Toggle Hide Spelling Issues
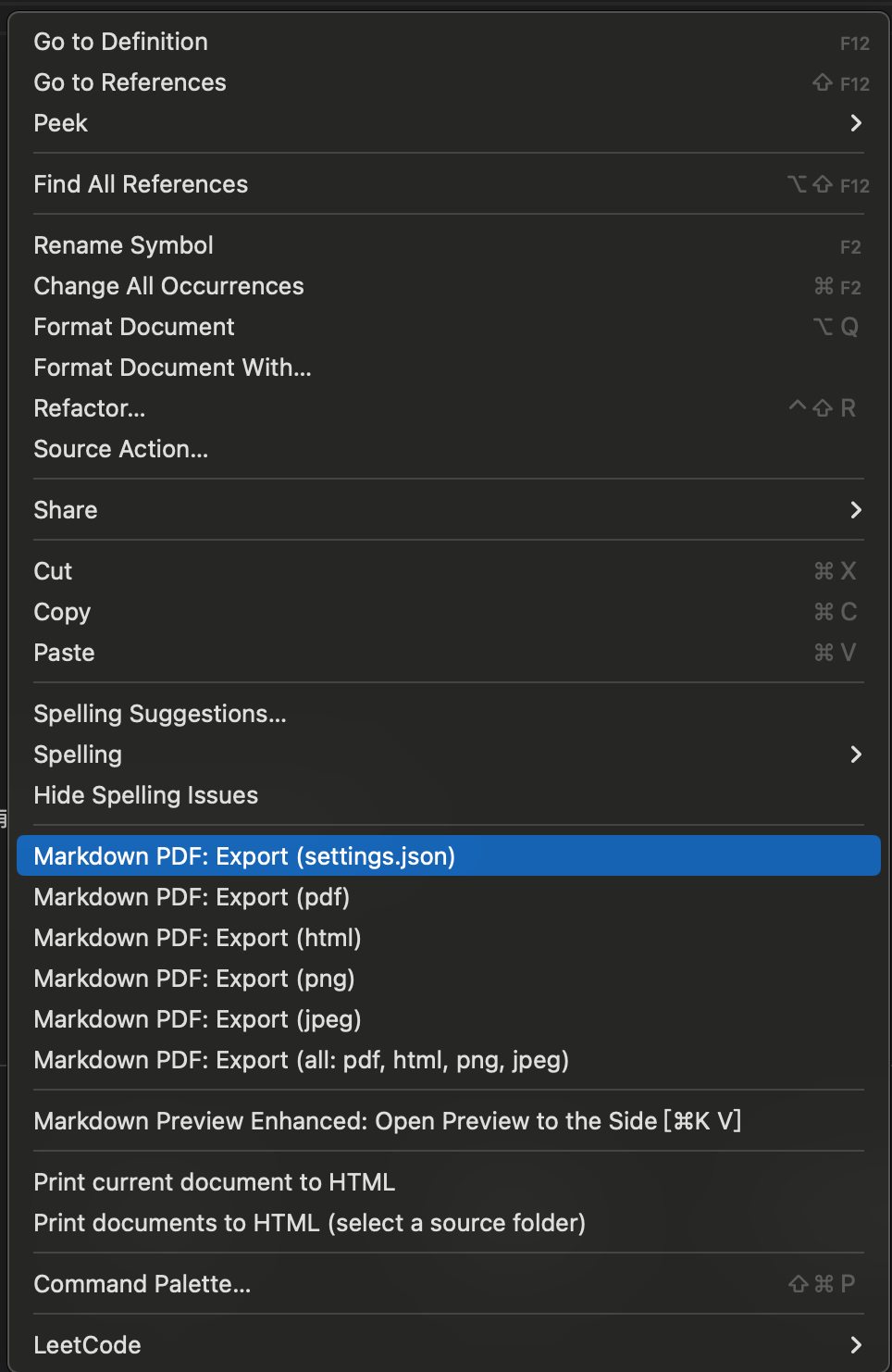Viewport: 892px width, 1372px height. coord(146,795)
